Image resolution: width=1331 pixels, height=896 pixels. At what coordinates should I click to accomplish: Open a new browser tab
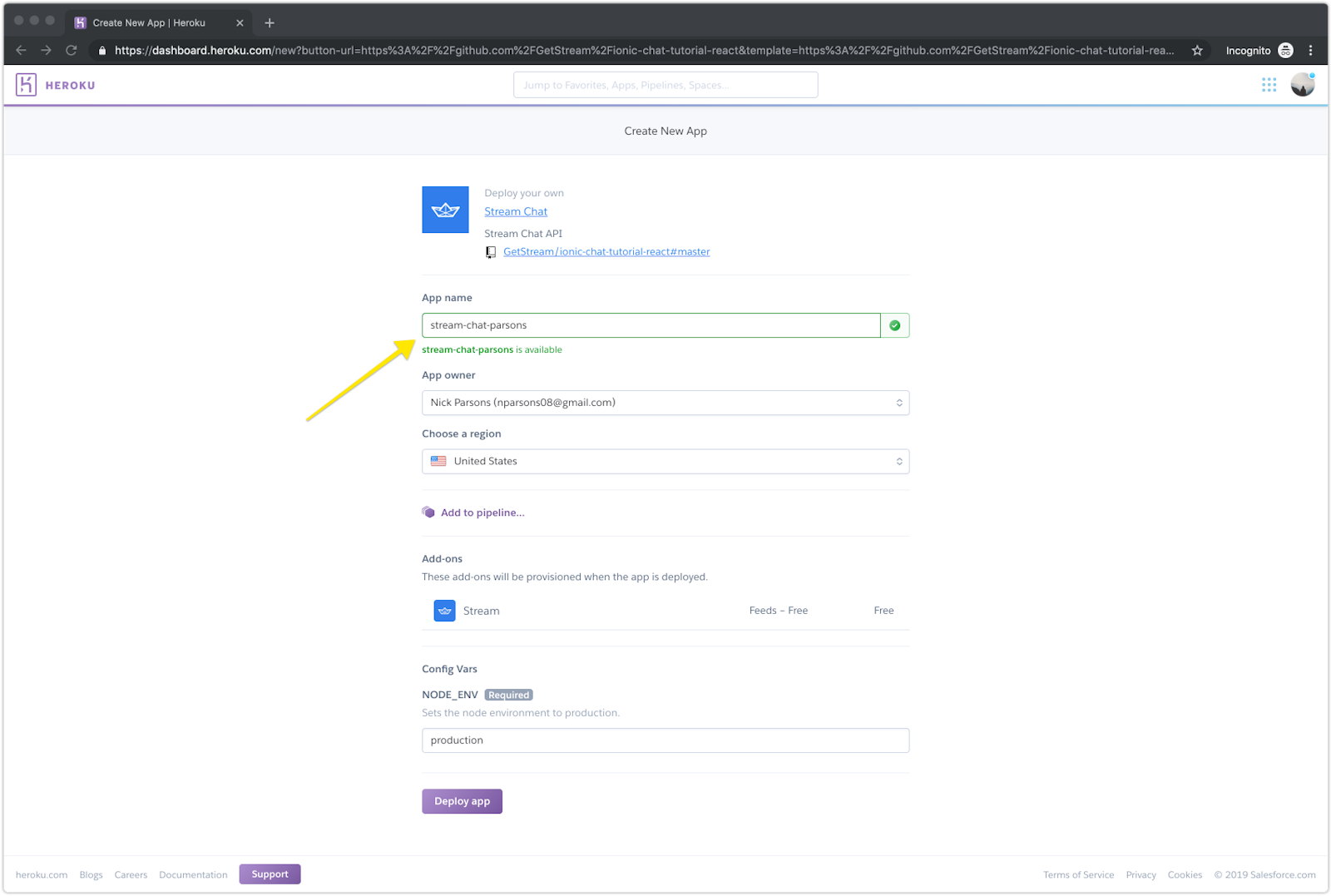coord(270,22)
